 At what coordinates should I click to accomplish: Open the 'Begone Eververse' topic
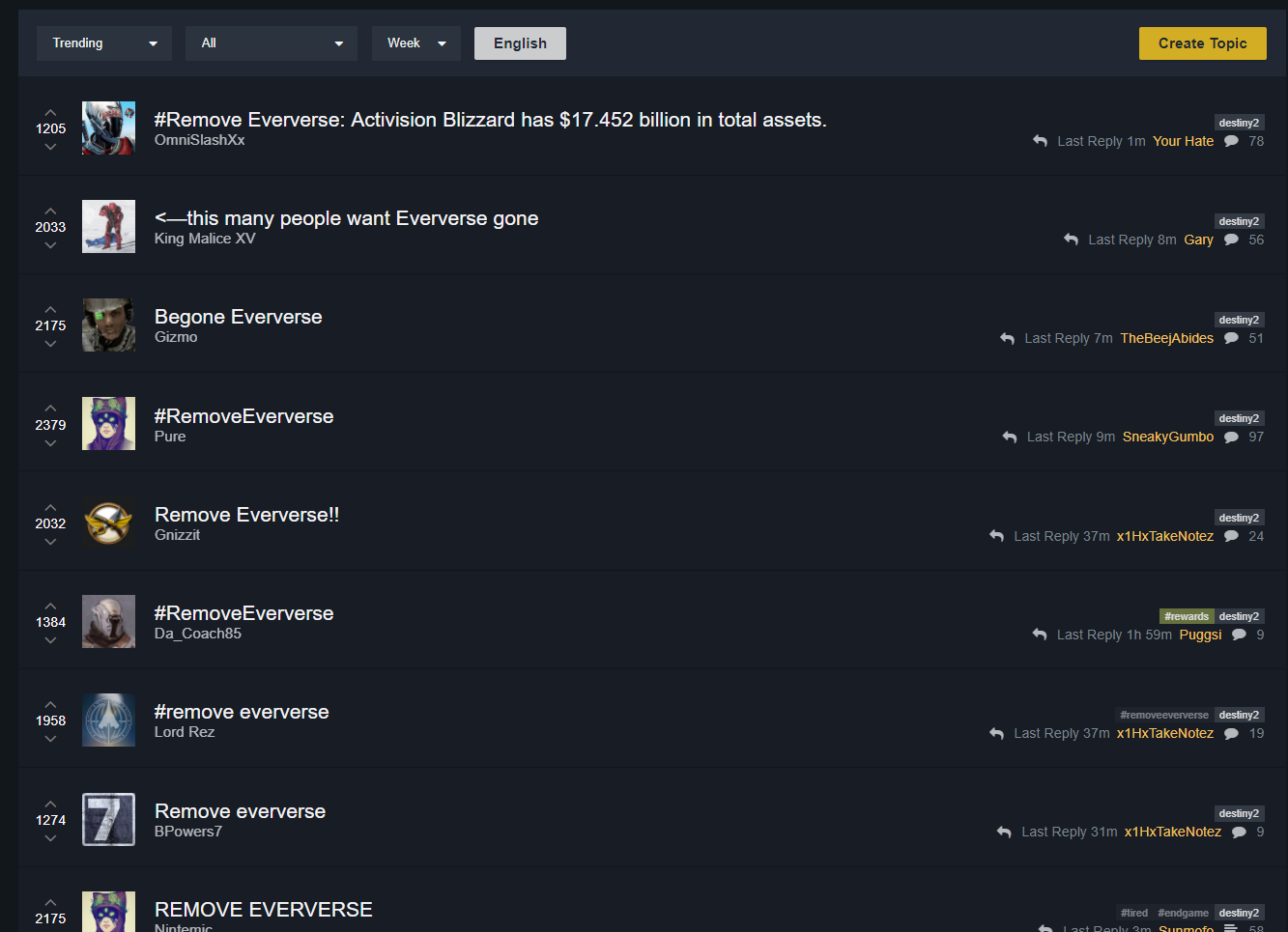(x=239, y=317)
